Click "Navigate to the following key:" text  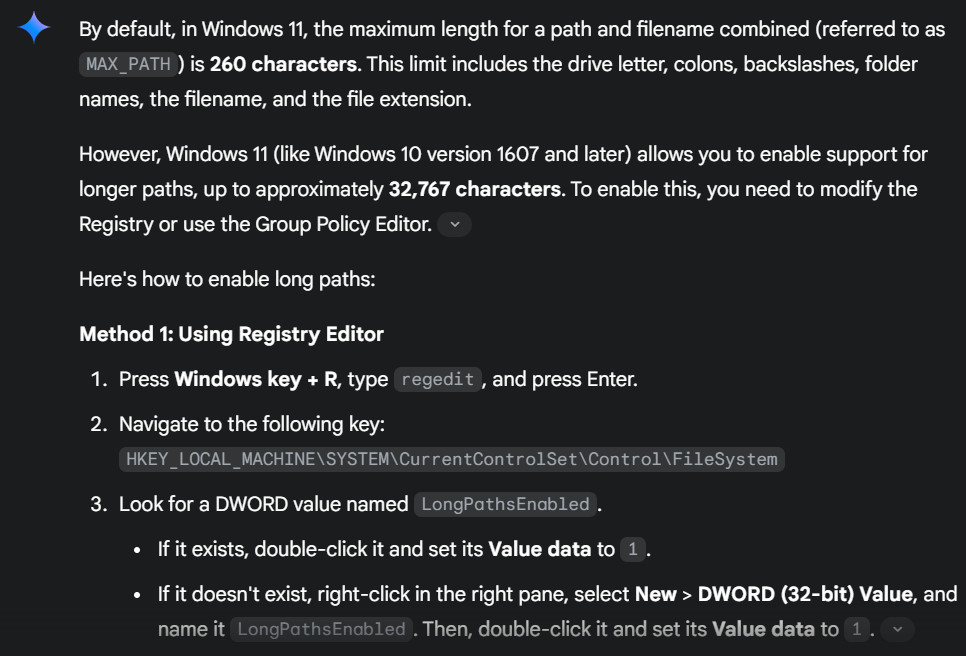click(252, 424)
